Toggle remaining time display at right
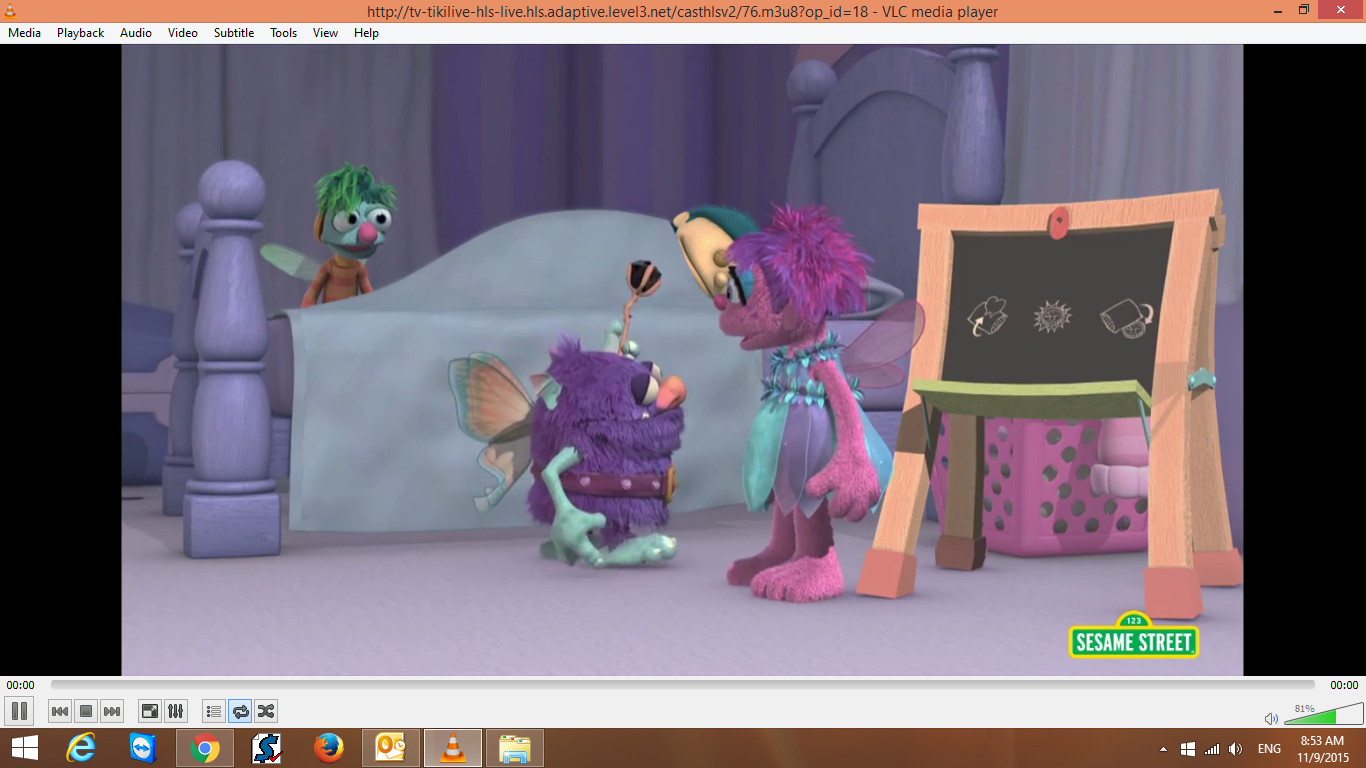1366x768 pixels. click(1344, 685)
